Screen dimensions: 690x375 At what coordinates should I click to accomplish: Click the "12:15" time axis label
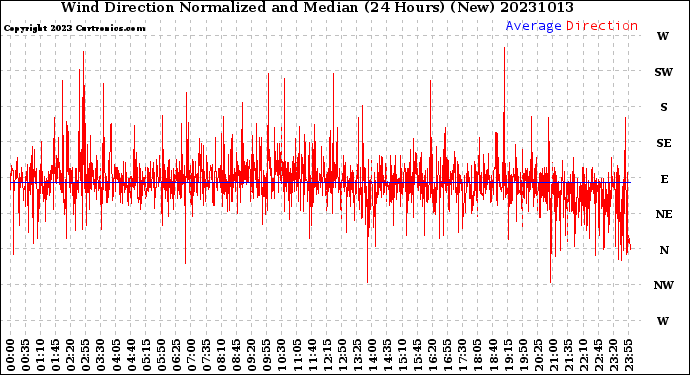click(x=327, y=355)
